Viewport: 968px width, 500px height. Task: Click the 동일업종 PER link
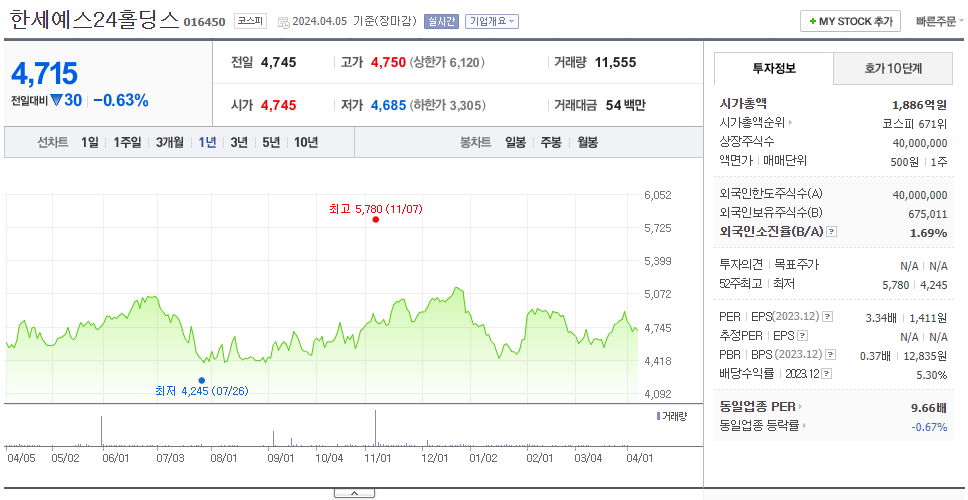[x=757, y=407]
